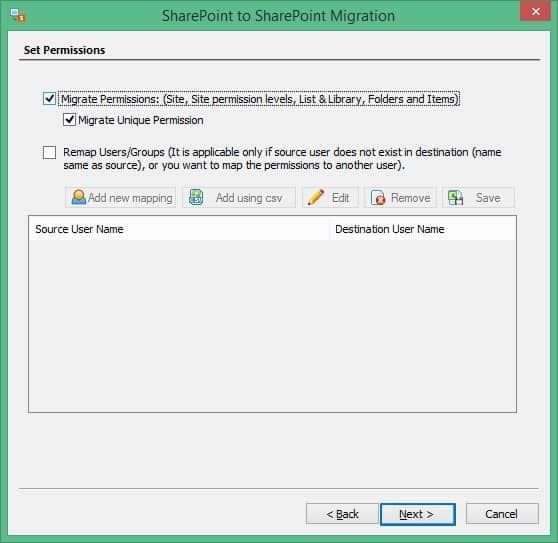Viewport: 558px width, 543px height.
Task: Click the Add using csv label
Action: point(249,198)
